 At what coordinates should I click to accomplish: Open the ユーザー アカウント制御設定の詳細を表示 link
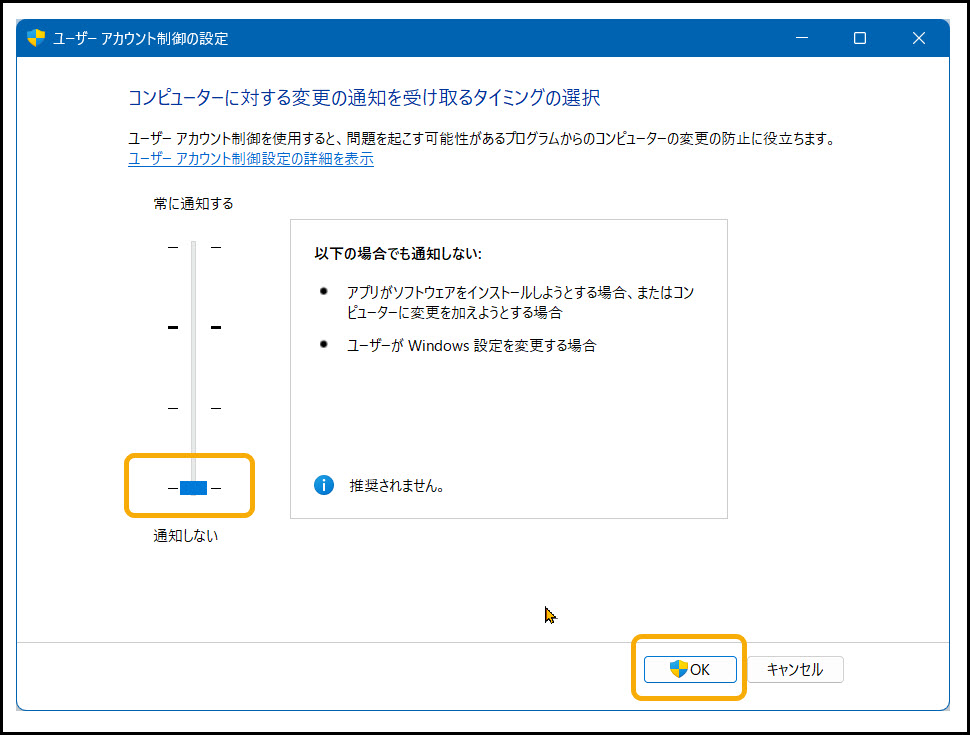251,159
